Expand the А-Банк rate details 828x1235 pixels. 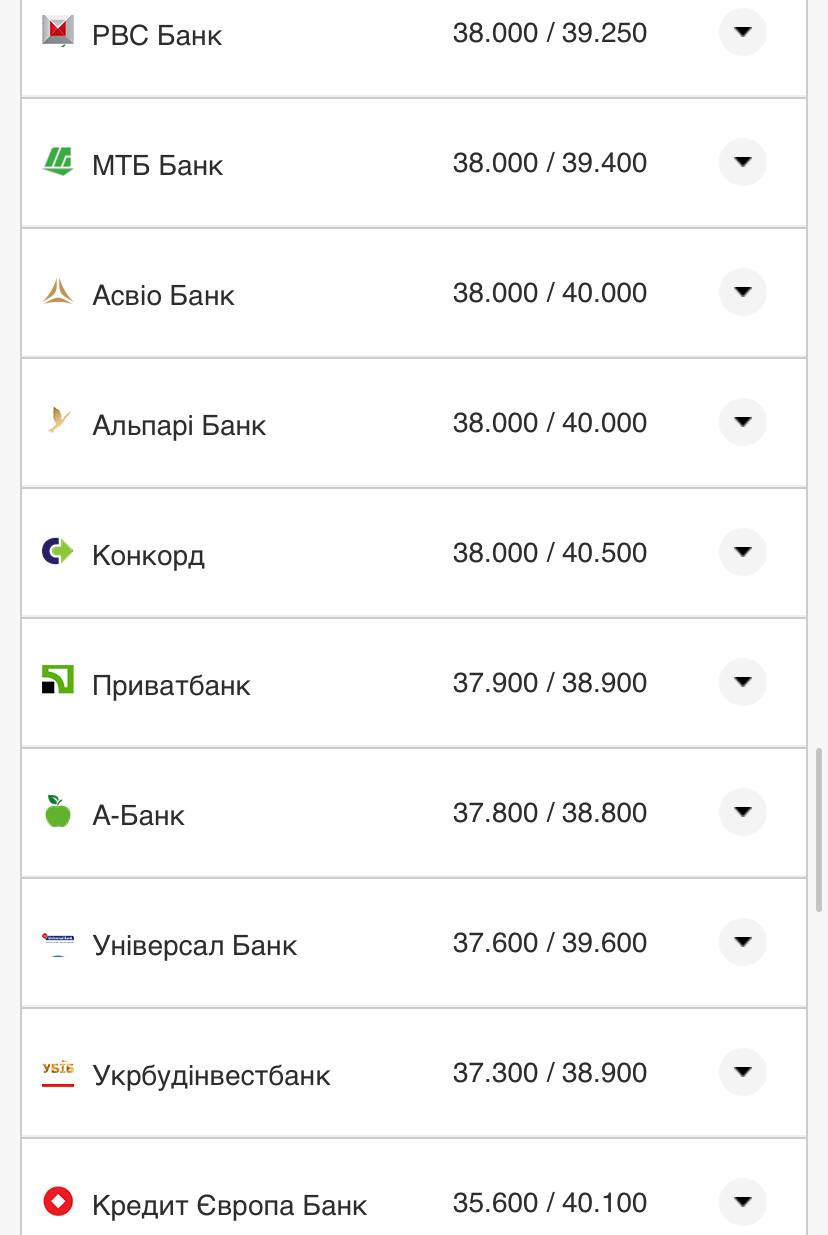(x=742, y=812)
